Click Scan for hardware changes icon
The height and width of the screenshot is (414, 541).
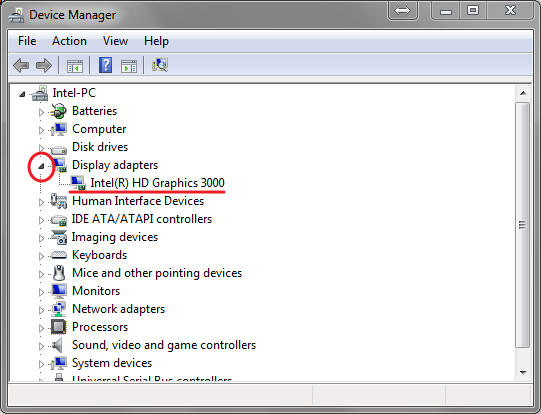pyautogui.click(x=160, y=65)
